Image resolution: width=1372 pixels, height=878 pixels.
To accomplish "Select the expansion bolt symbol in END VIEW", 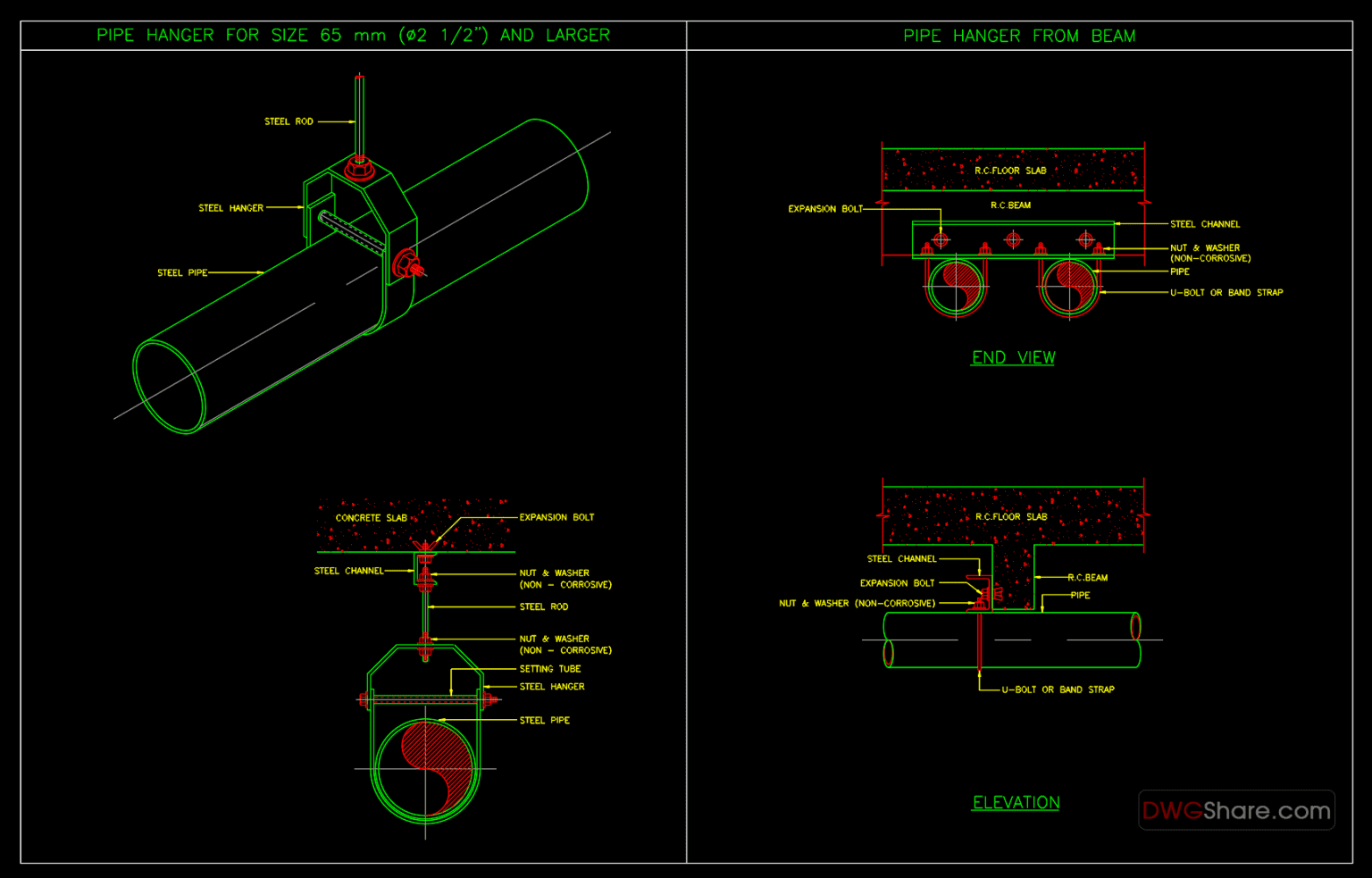I will 941,238.
